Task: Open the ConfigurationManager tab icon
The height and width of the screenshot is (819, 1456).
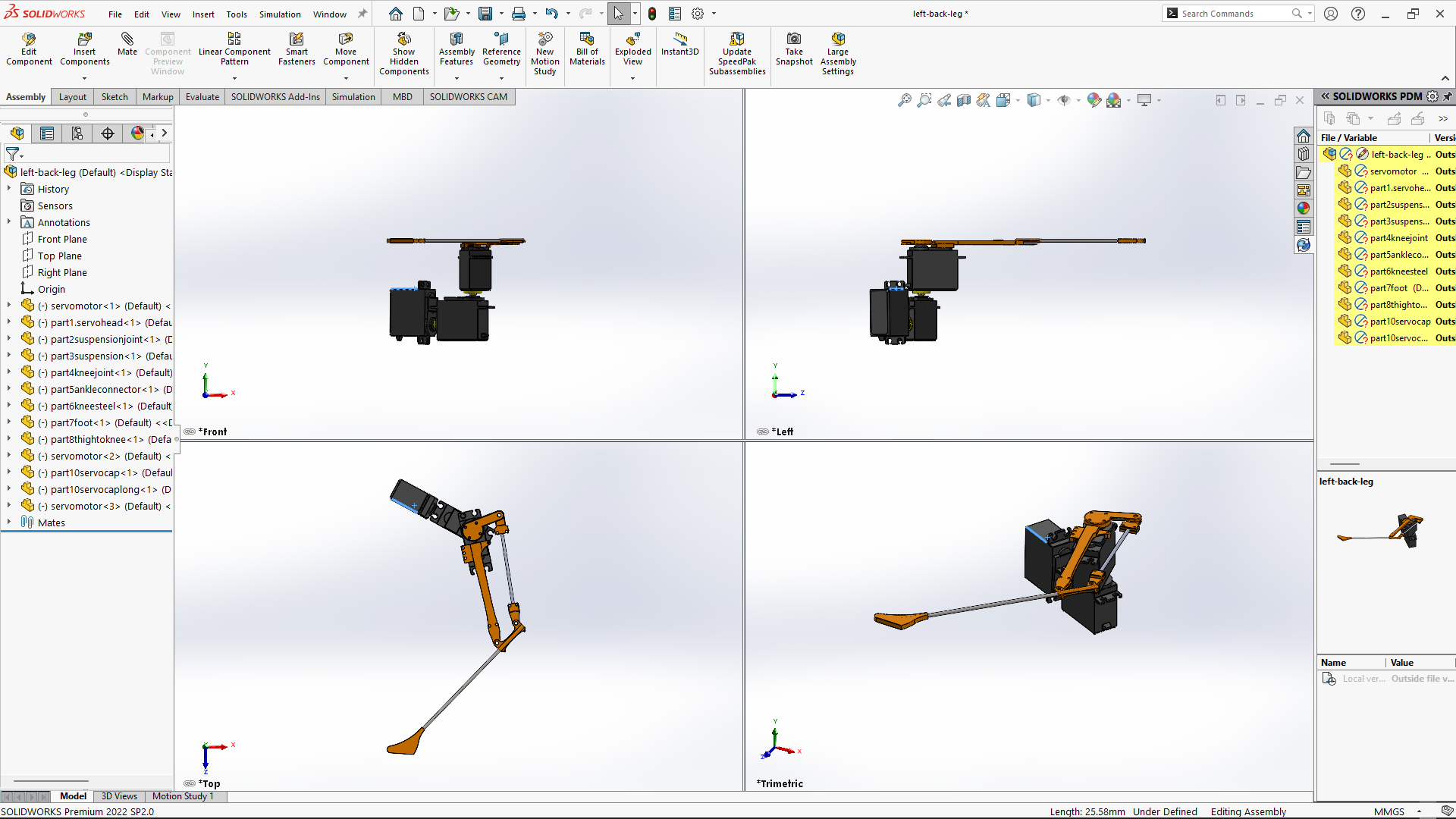Action: pyautogui.click(x=77, y=133)
